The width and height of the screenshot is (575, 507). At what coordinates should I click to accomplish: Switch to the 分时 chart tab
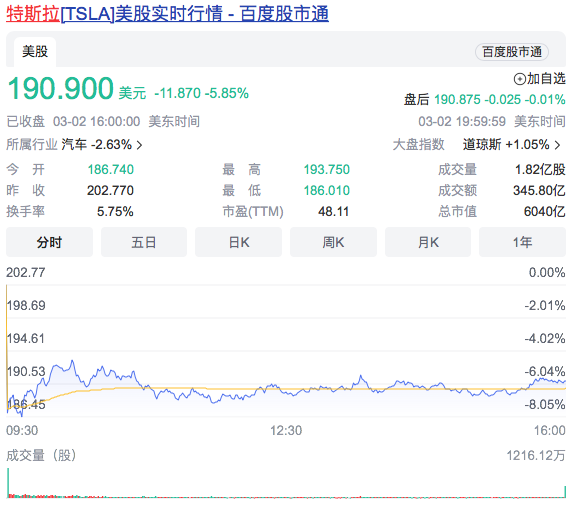pyautogui.click(x=49, y=242)
